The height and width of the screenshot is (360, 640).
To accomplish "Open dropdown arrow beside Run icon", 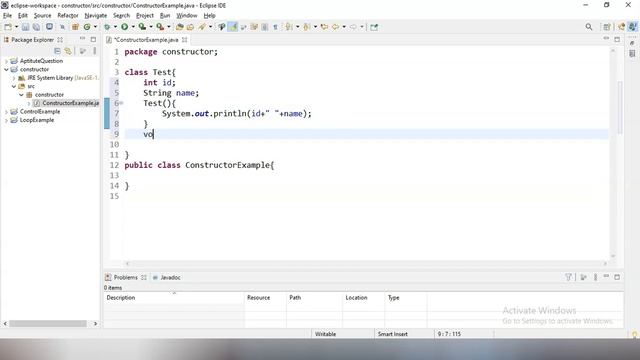I will (x=133, y=27).
